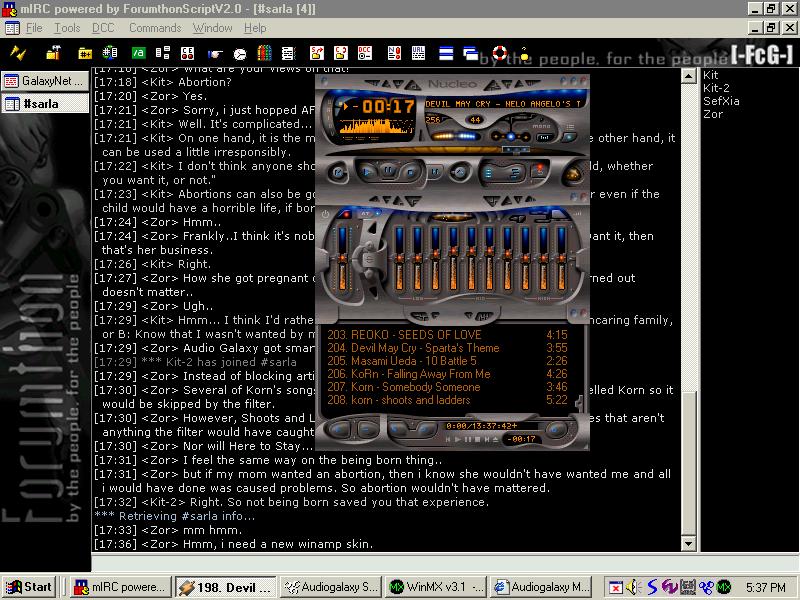
Task: Click the tiny play button in playlist footer
Action: (x=457, y=439)
